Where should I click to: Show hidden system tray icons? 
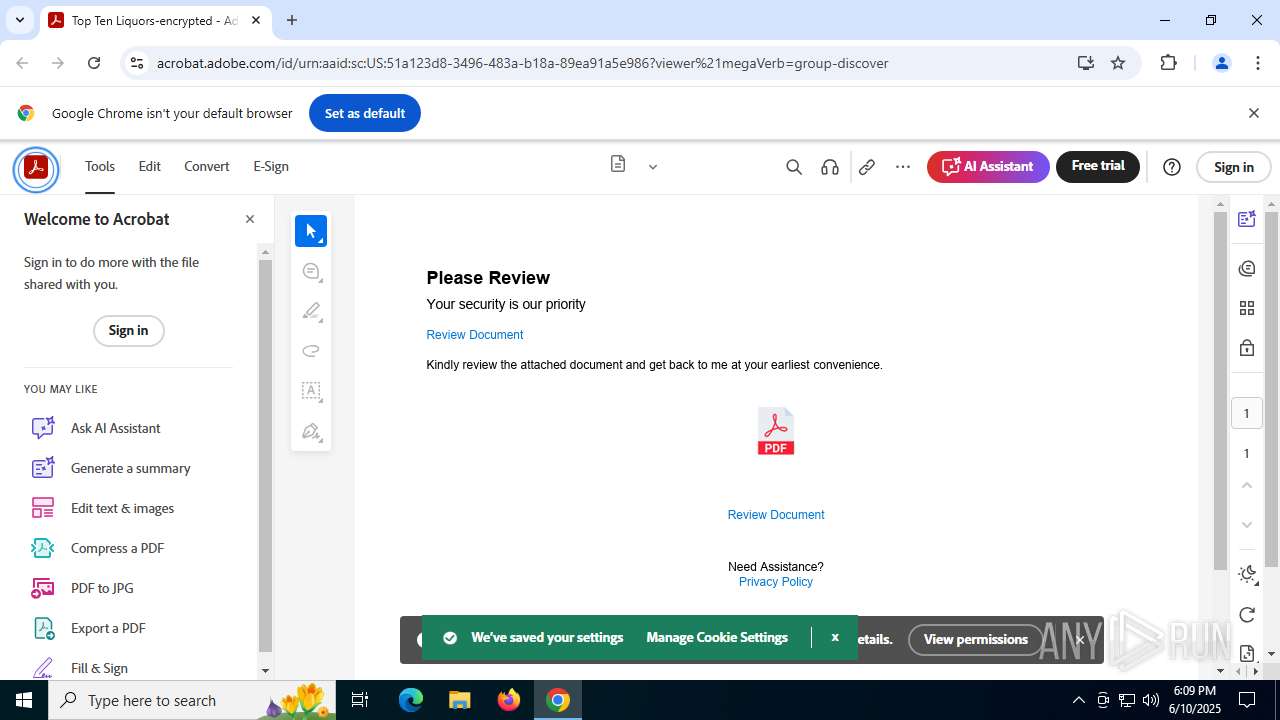click(x=1078, y=700)
